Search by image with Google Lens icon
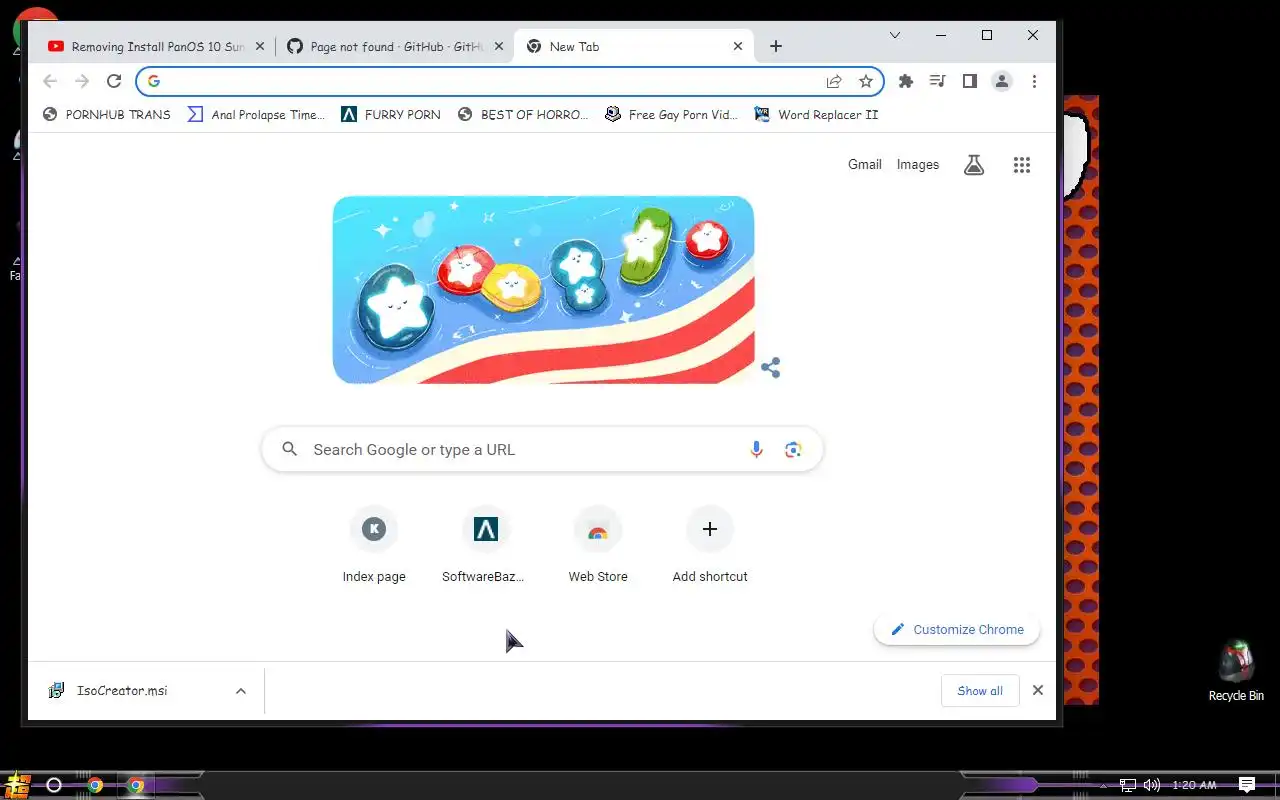Viewport: 1280px width, 800px height. pyautogui.click(x=793, y=450)
